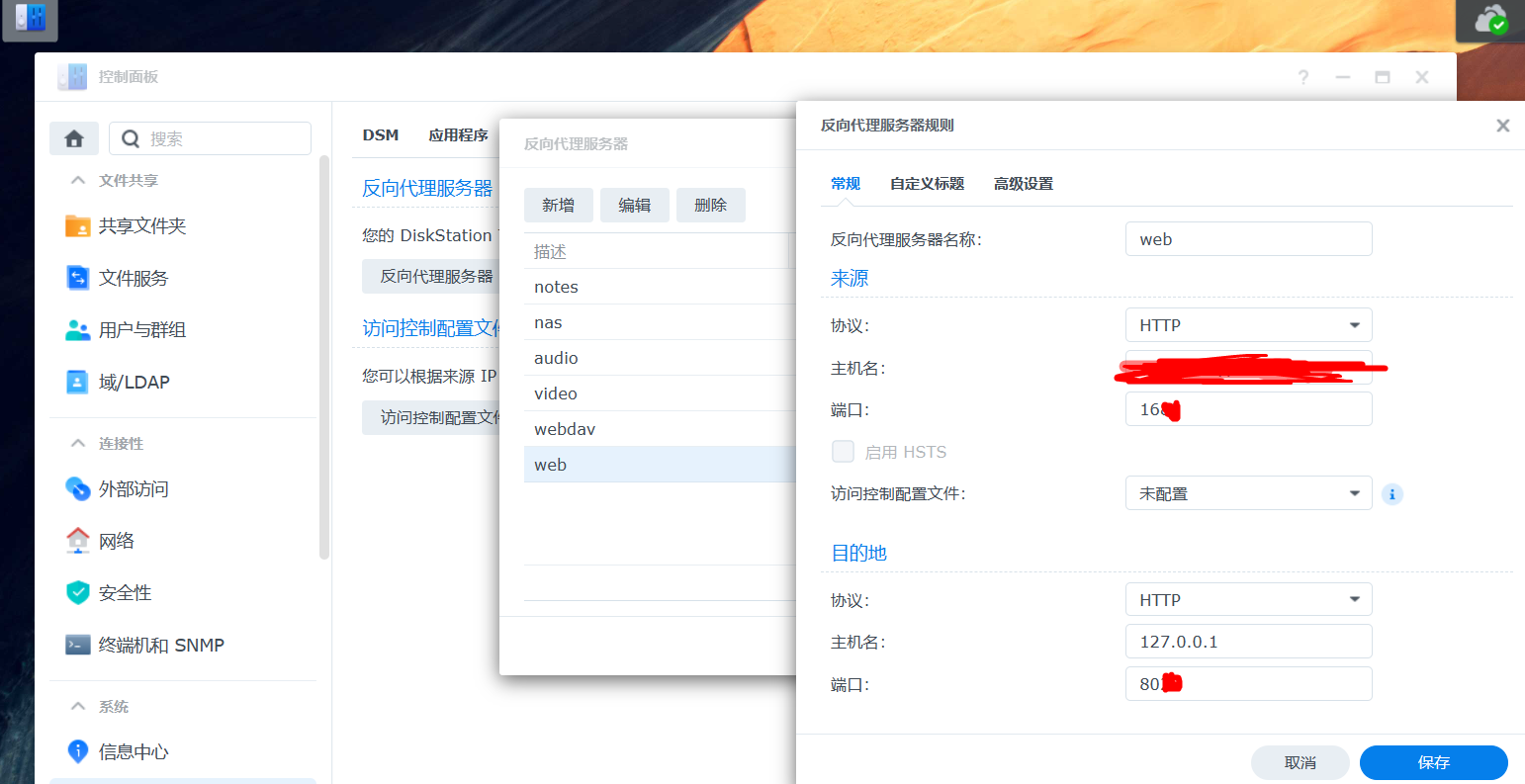Open User & Group (用户与群组) icon

(x=78, y=329)
